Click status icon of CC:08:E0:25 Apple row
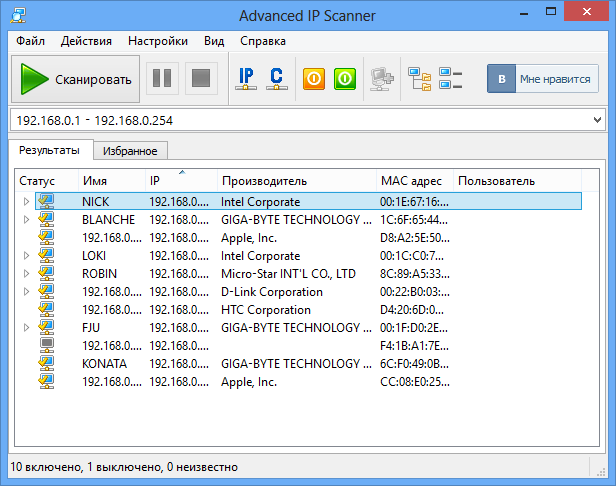 point(46,381)
